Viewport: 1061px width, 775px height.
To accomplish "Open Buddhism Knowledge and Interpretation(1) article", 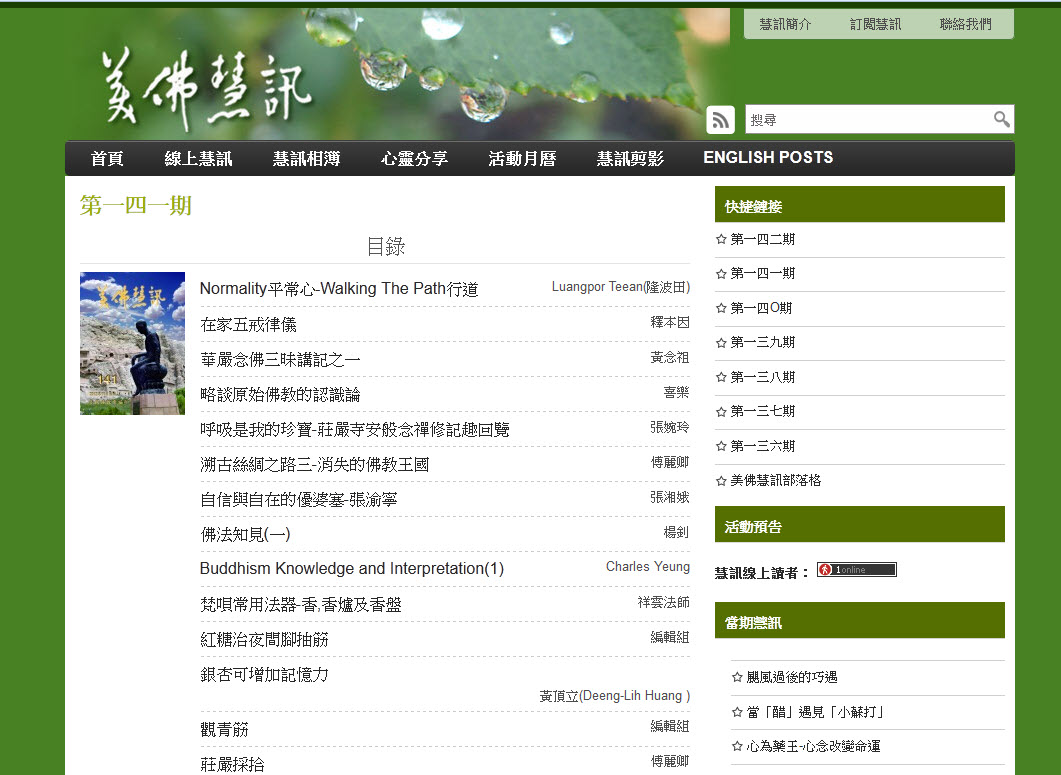I will (351, 568).
